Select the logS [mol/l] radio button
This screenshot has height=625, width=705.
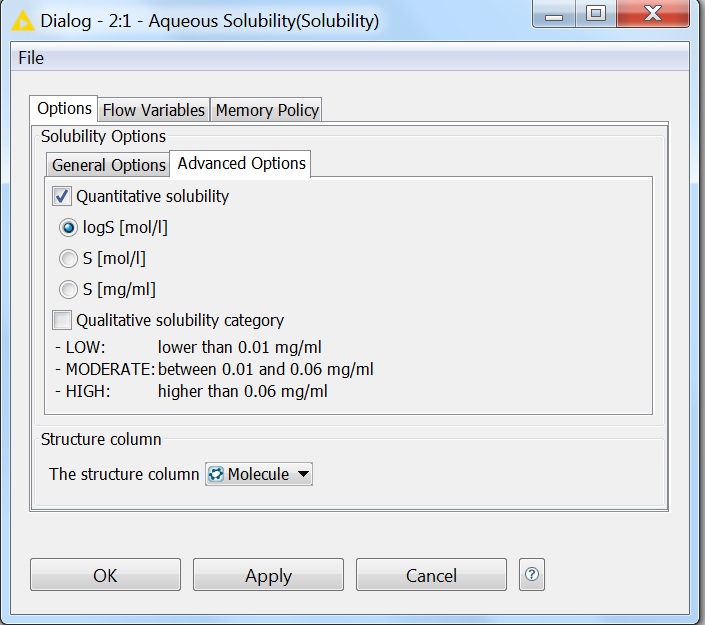pos(68,228)
